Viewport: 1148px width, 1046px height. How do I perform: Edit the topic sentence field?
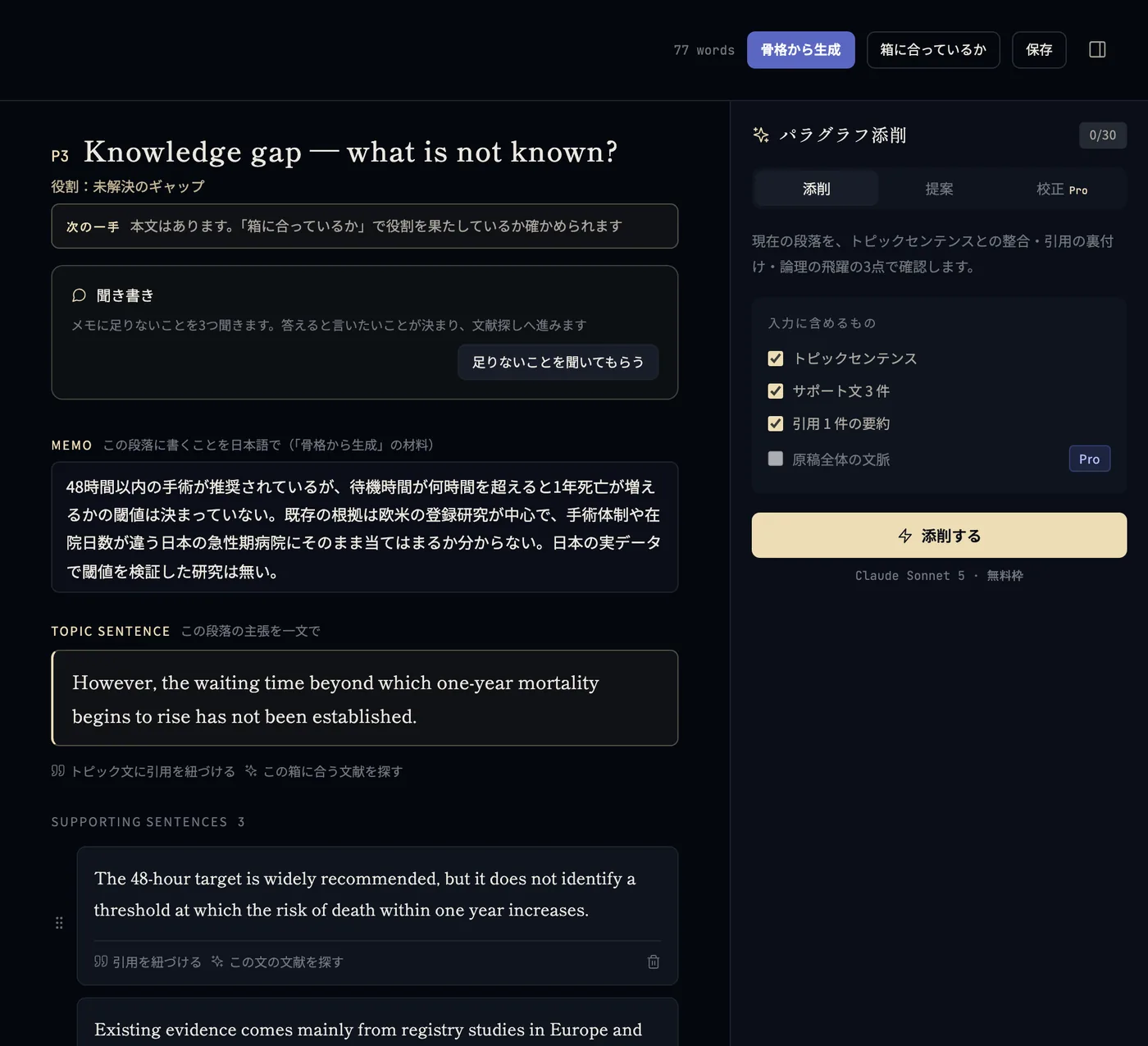365,698
